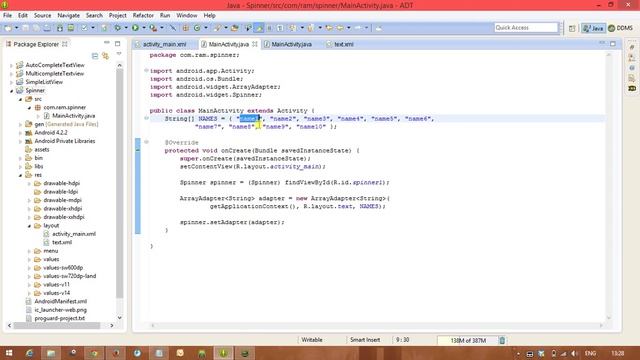The image size is (640, 360).
Task: Select ic_launcher-web.png file
Action: (x=60, y=310)
